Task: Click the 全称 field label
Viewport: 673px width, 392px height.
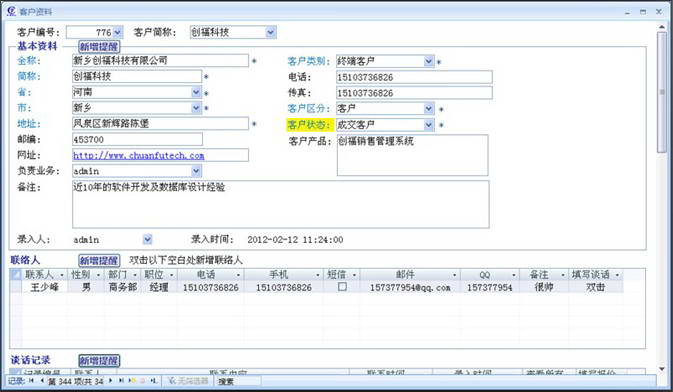Action: (x=29, y=61)
